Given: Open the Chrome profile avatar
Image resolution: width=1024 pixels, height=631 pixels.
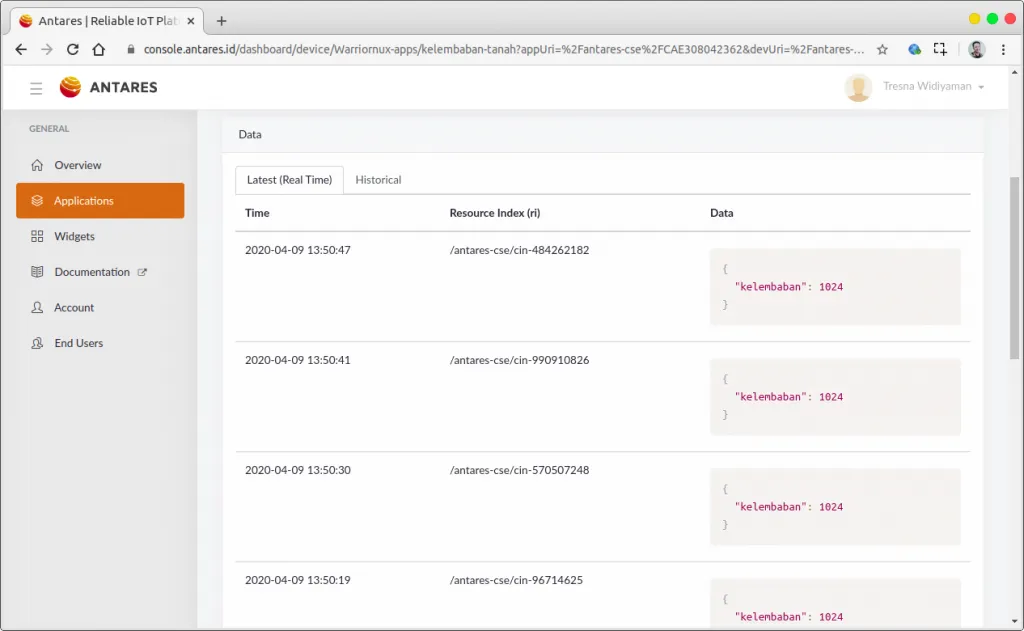Looking at the screenshot, I should pyautogui.click(x=976, y=49).
